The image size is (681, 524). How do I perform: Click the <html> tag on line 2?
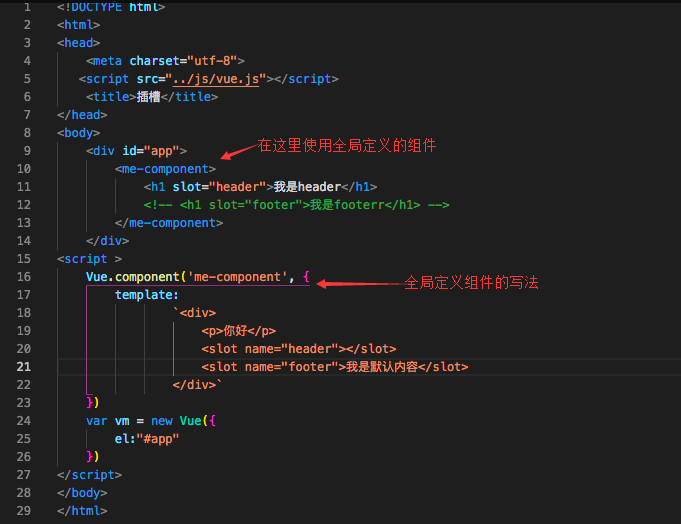(x=79, y=25)
